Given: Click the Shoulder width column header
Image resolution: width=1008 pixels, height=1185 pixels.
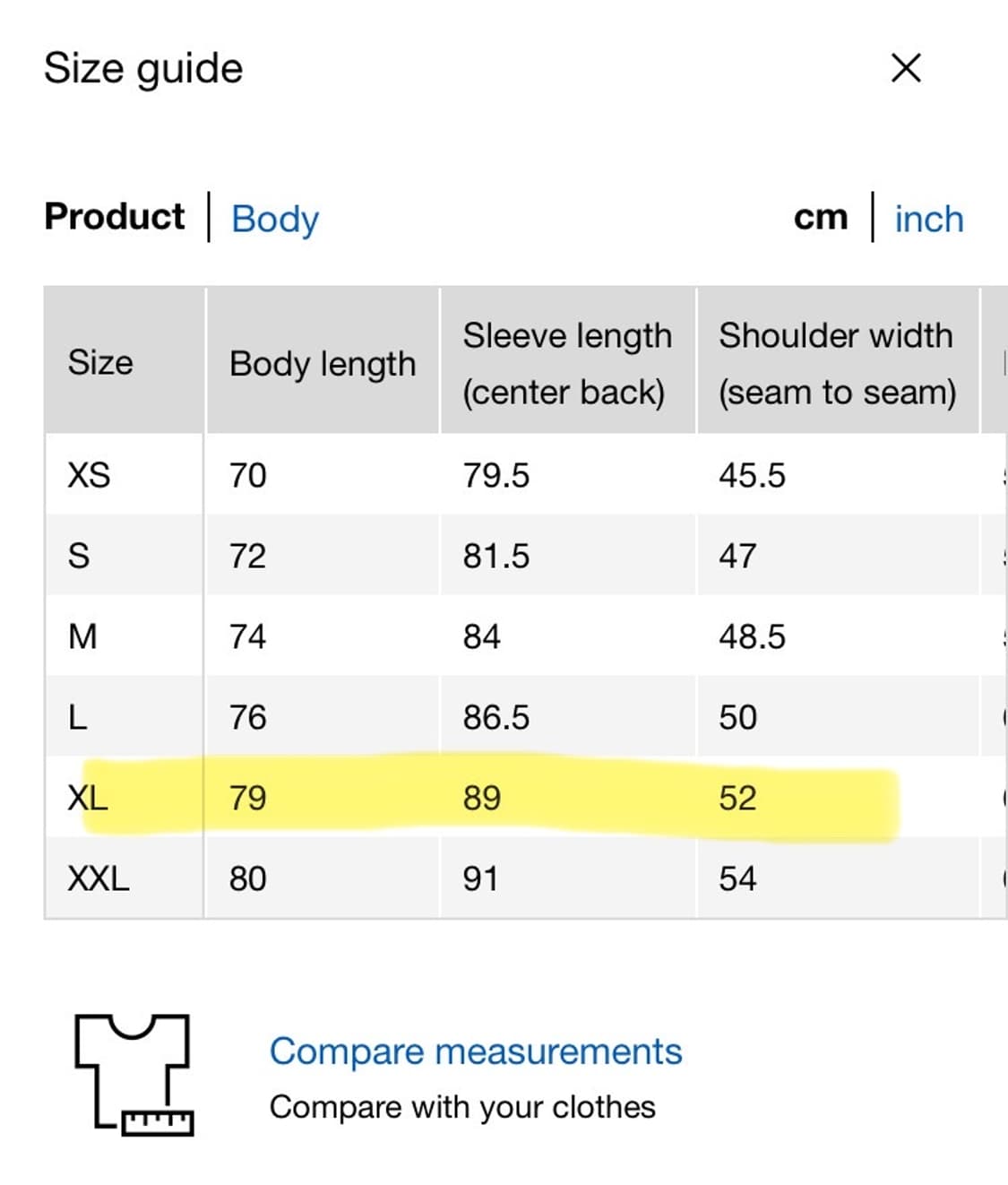Looking at the screenshot, I should [x=837, y=363].
